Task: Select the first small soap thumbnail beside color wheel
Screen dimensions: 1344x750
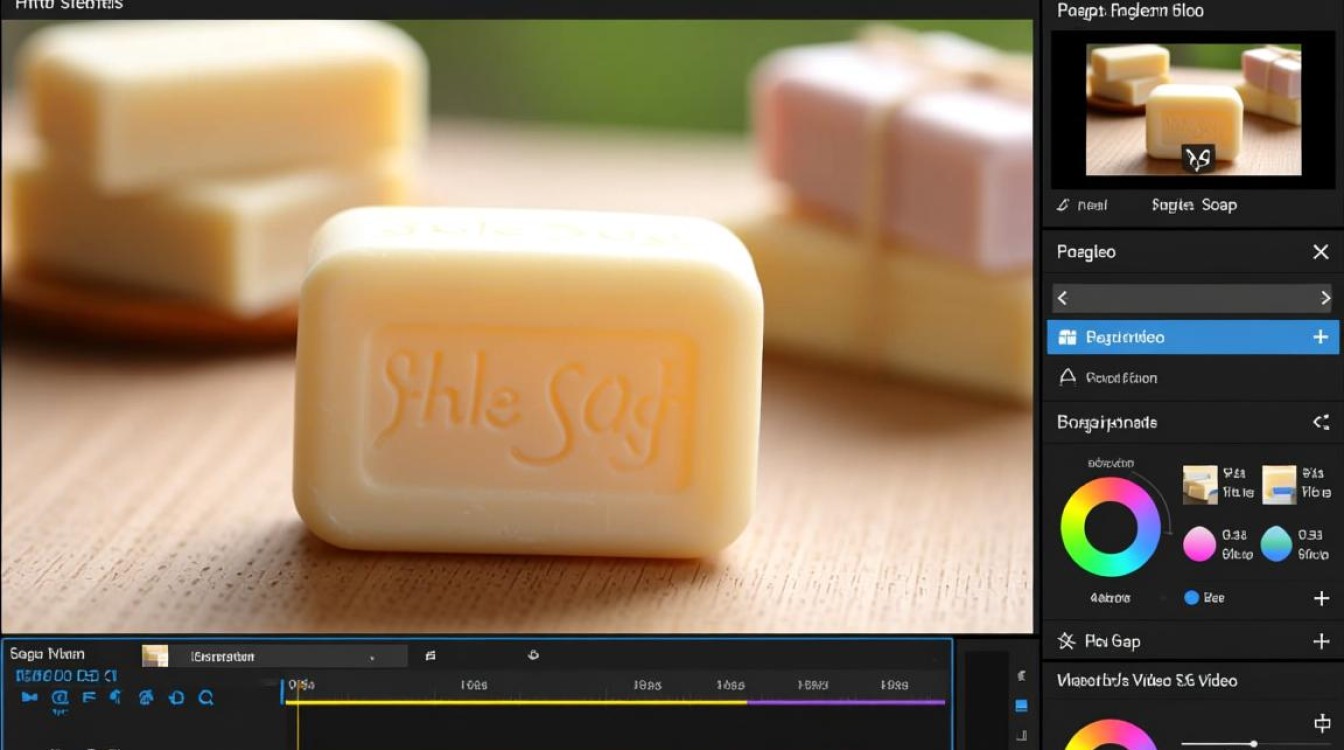Action: (1200, 485)
